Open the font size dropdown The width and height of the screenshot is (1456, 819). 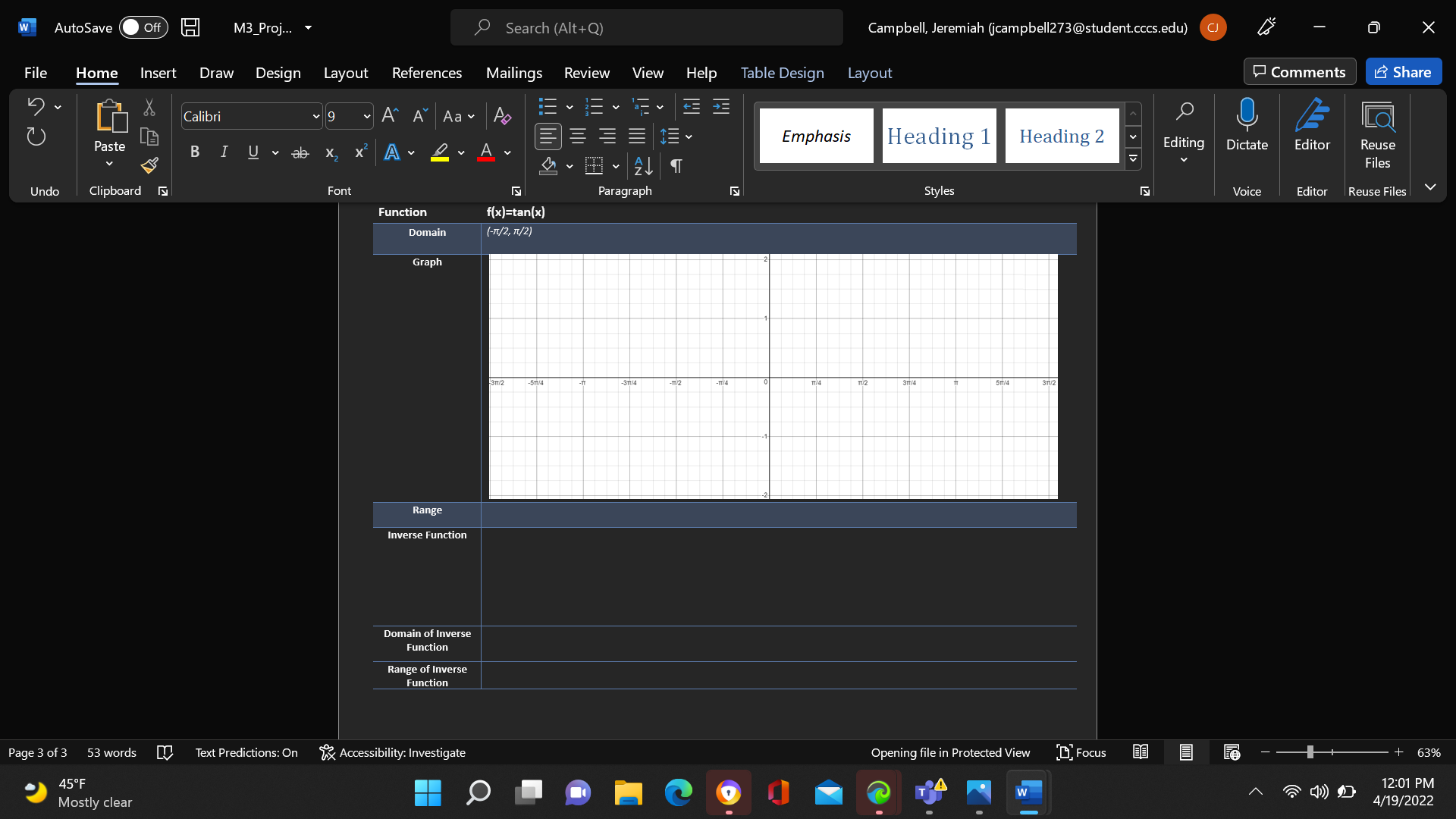[x=367, y=116]
